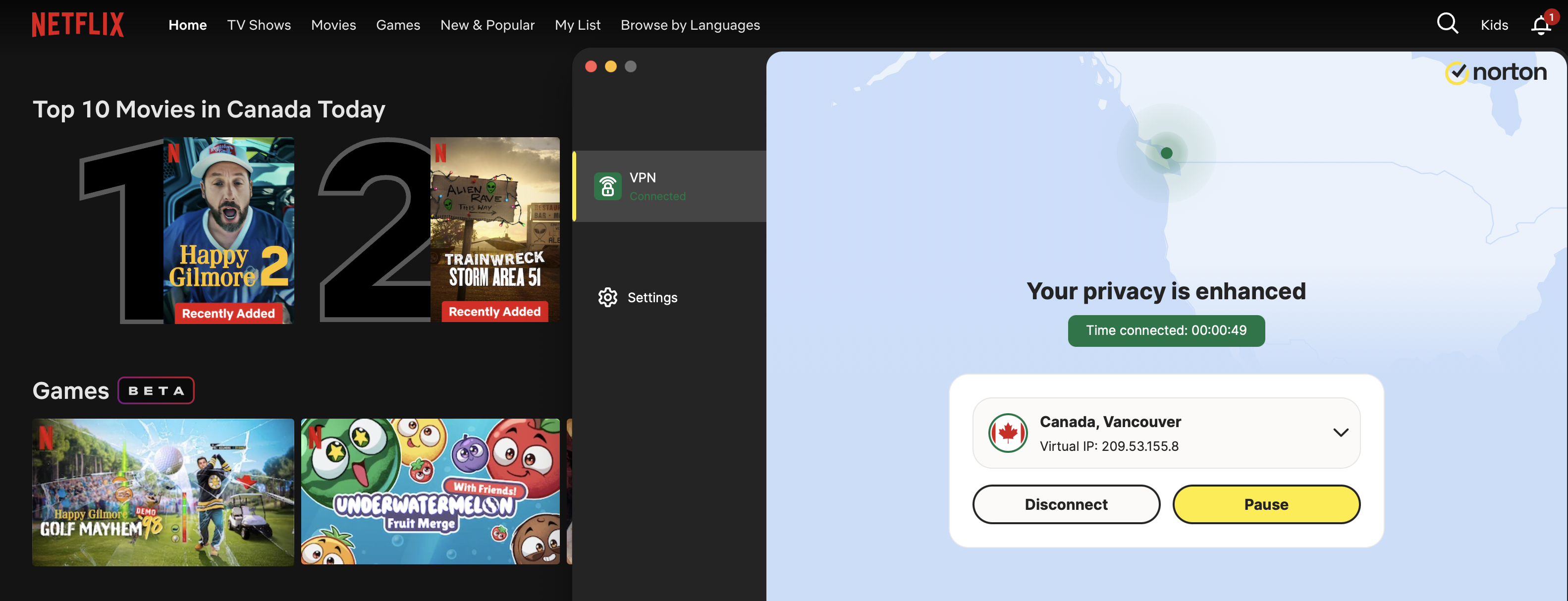
Task: Click the Canada flag icon
Action: [1008, 433]
